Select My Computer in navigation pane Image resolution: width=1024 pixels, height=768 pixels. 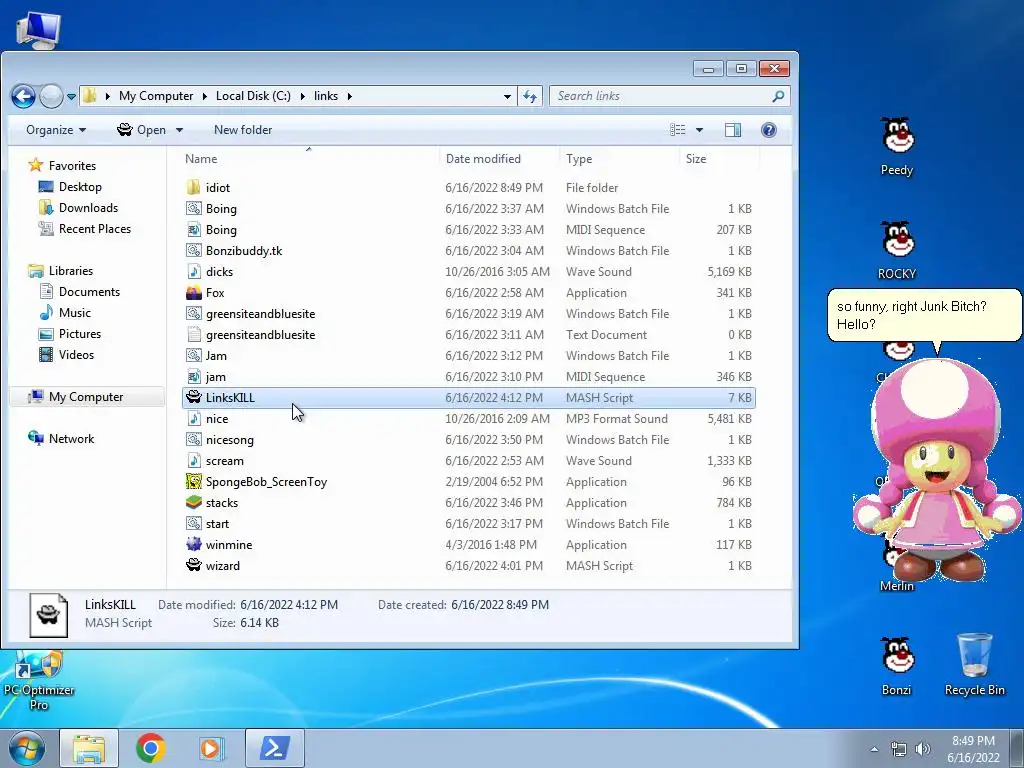point(86,397)
